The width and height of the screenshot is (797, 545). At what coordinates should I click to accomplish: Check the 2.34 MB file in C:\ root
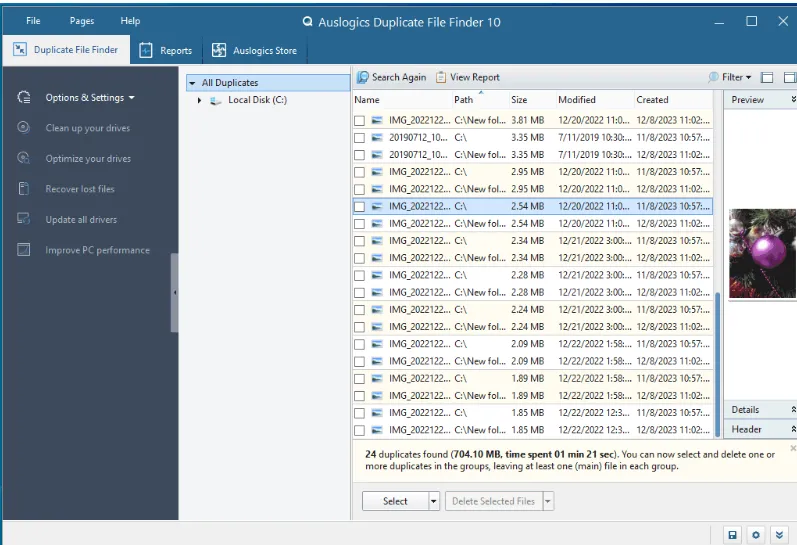click(359, 241)
